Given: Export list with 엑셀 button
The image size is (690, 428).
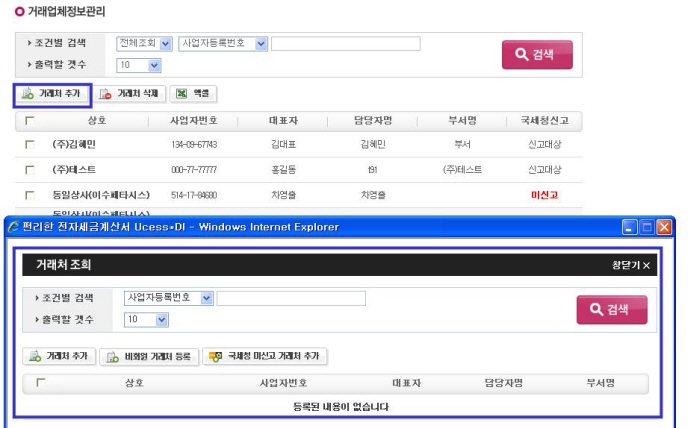Looking at the screenshot, I should pyautogui.click(x=195, y=93).
